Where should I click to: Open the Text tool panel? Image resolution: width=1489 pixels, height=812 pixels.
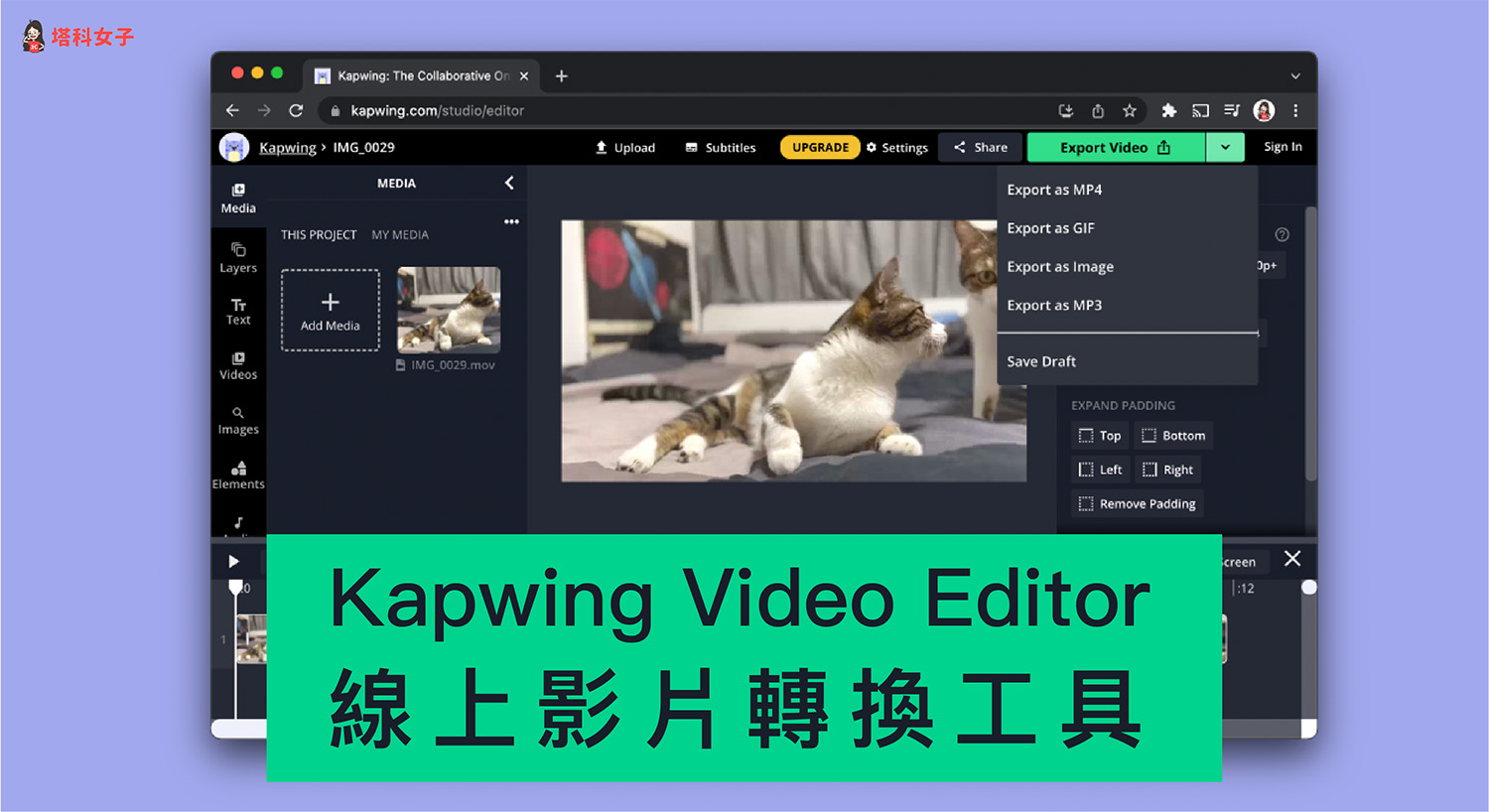[x=238, y=310]
